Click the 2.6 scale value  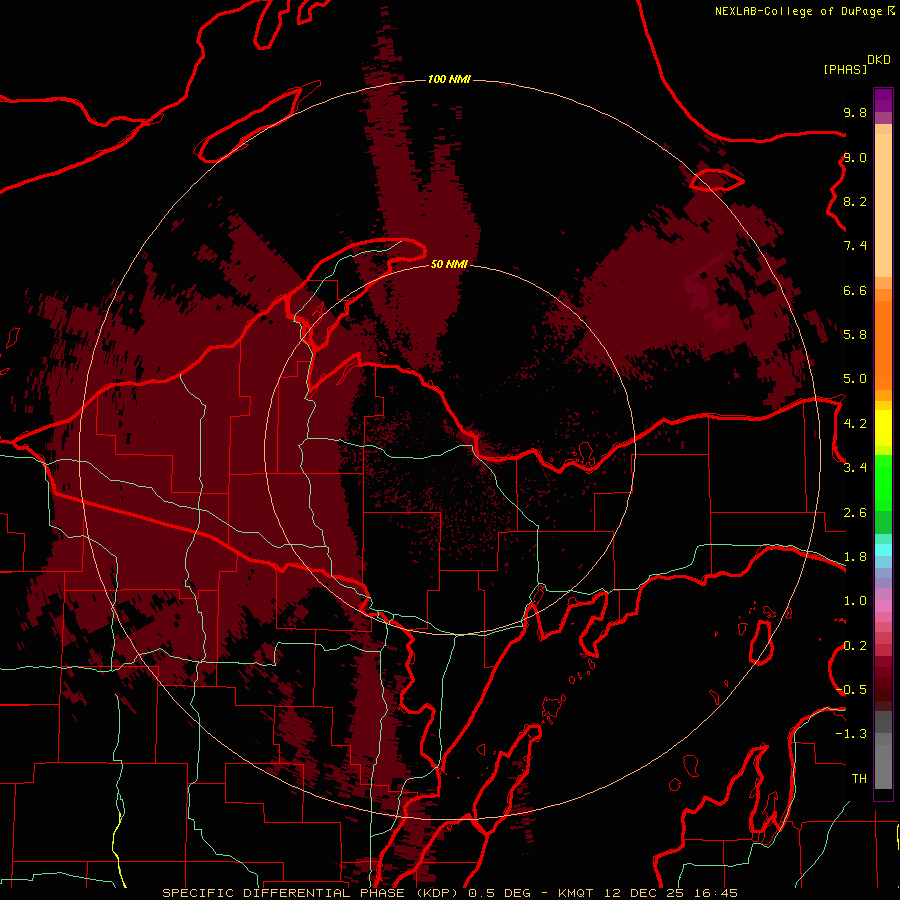(855, 513)
